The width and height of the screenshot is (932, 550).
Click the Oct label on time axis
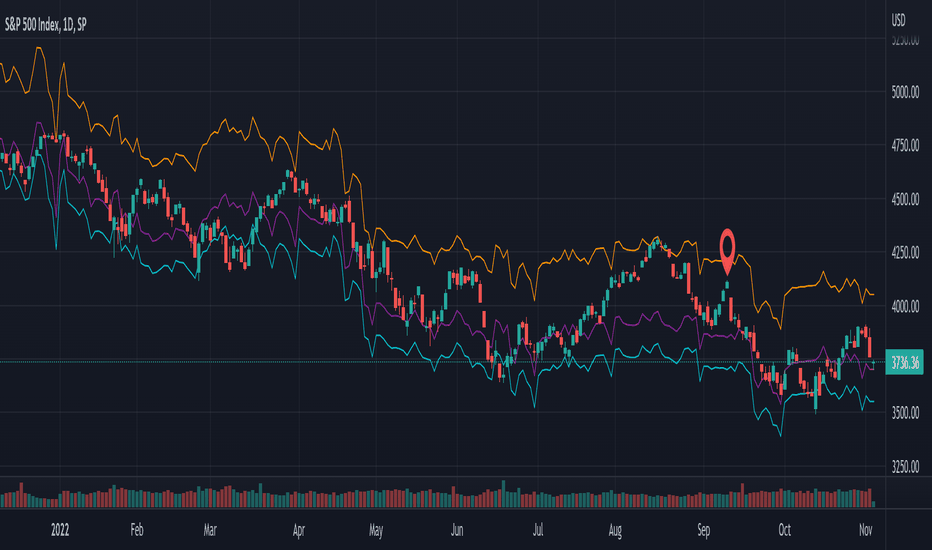click(x=785, y=529)
